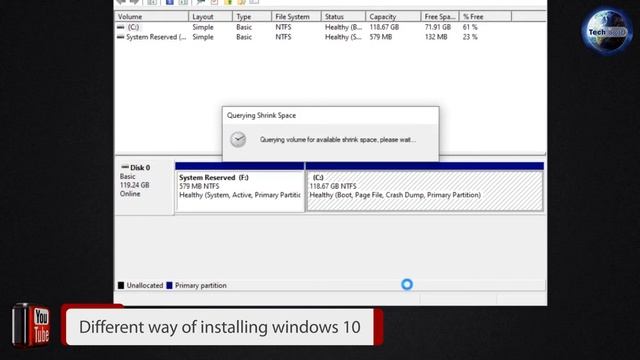
Task: Click the Online status text under Disk 0
Action: click(x=130, y=194)
